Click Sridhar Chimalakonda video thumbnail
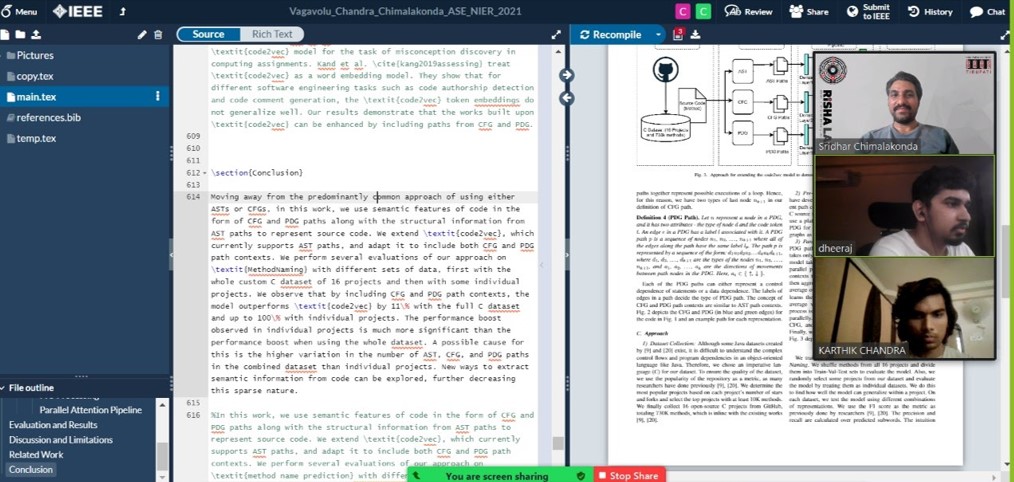Viewport: 1014px width, 482px height. click(x=903, y=103)
